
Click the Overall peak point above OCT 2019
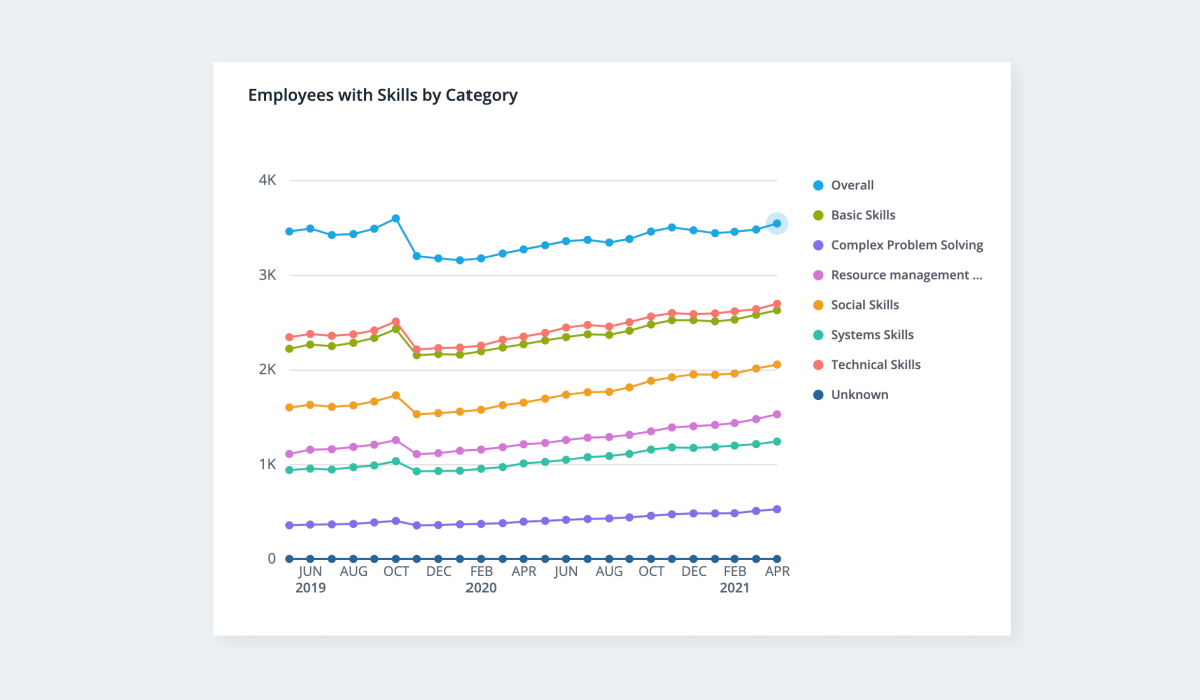point(396,218)
